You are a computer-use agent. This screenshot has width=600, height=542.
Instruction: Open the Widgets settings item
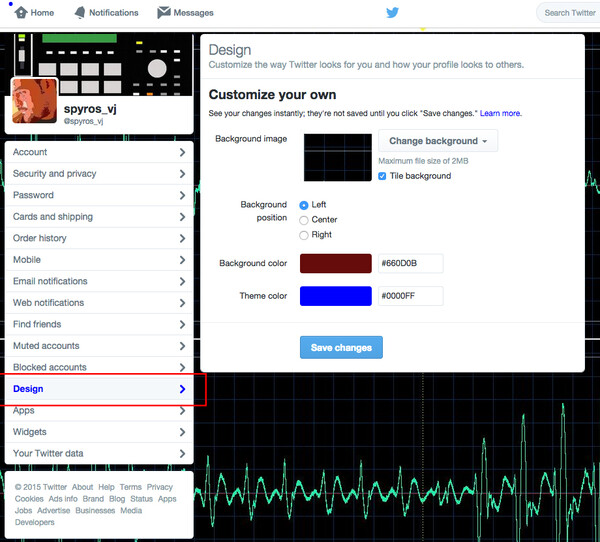[x=99, y=432]
